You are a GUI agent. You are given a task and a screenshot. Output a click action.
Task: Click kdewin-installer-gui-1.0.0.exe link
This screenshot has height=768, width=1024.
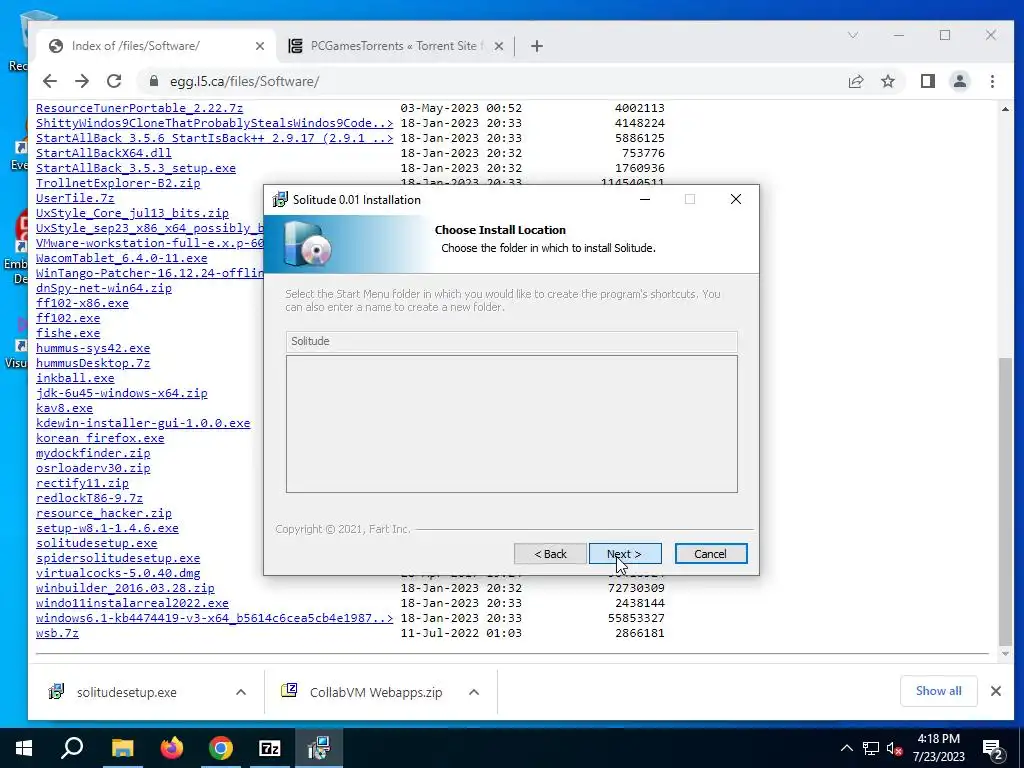tap(143, 423)
